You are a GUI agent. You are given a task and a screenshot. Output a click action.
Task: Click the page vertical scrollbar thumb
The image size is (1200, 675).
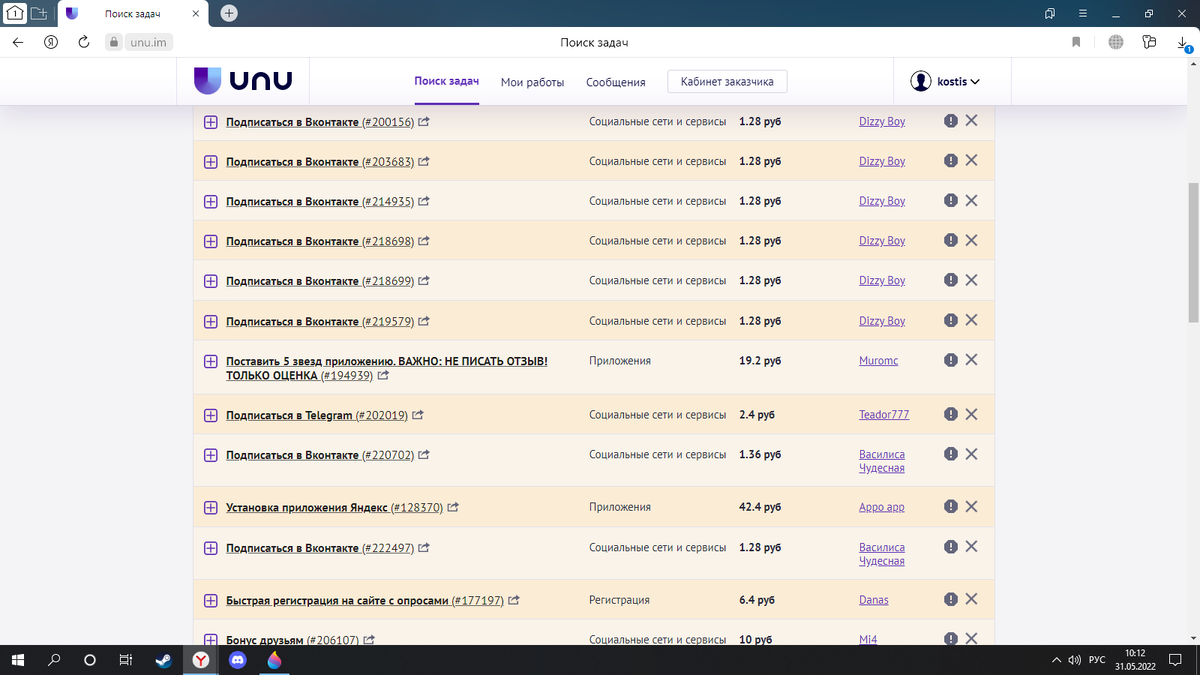[x=1193, y=252]
